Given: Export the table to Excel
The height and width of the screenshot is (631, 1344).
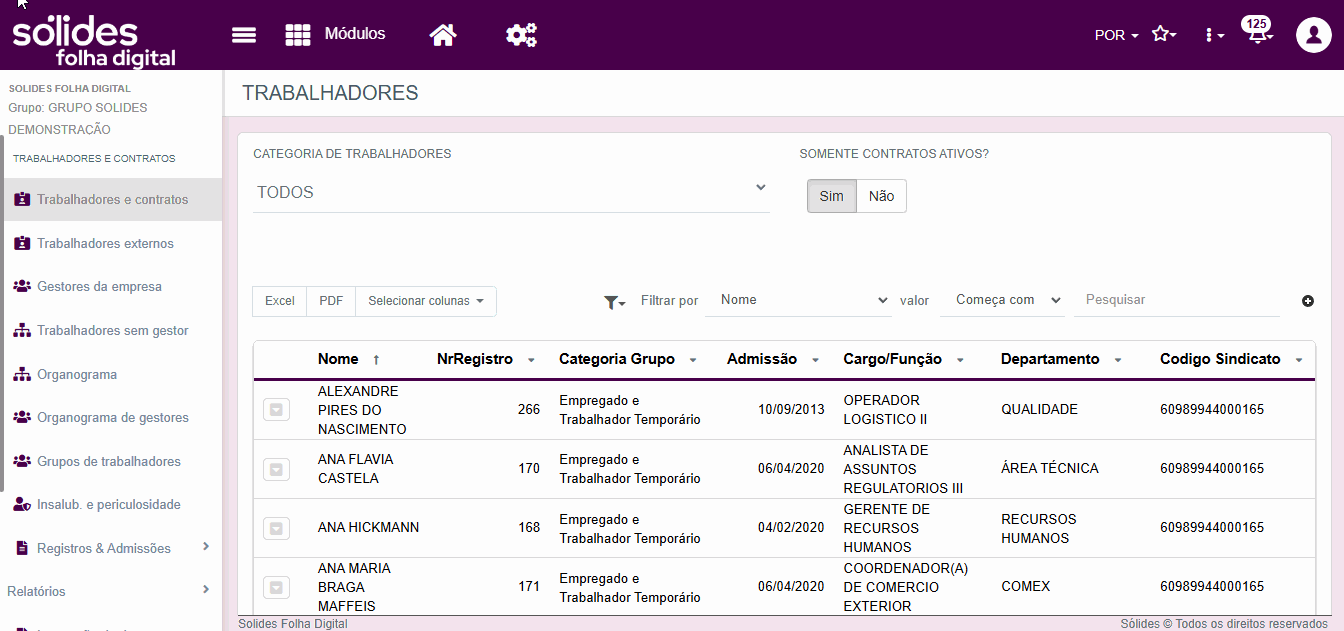Looking at the screenshot, I should 280,301.
